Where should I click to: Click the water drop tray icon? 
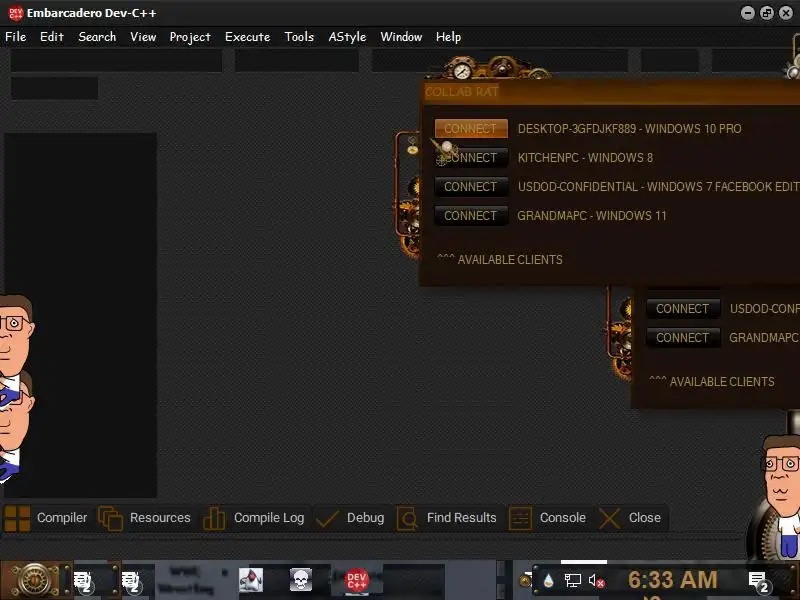(548, 581)
